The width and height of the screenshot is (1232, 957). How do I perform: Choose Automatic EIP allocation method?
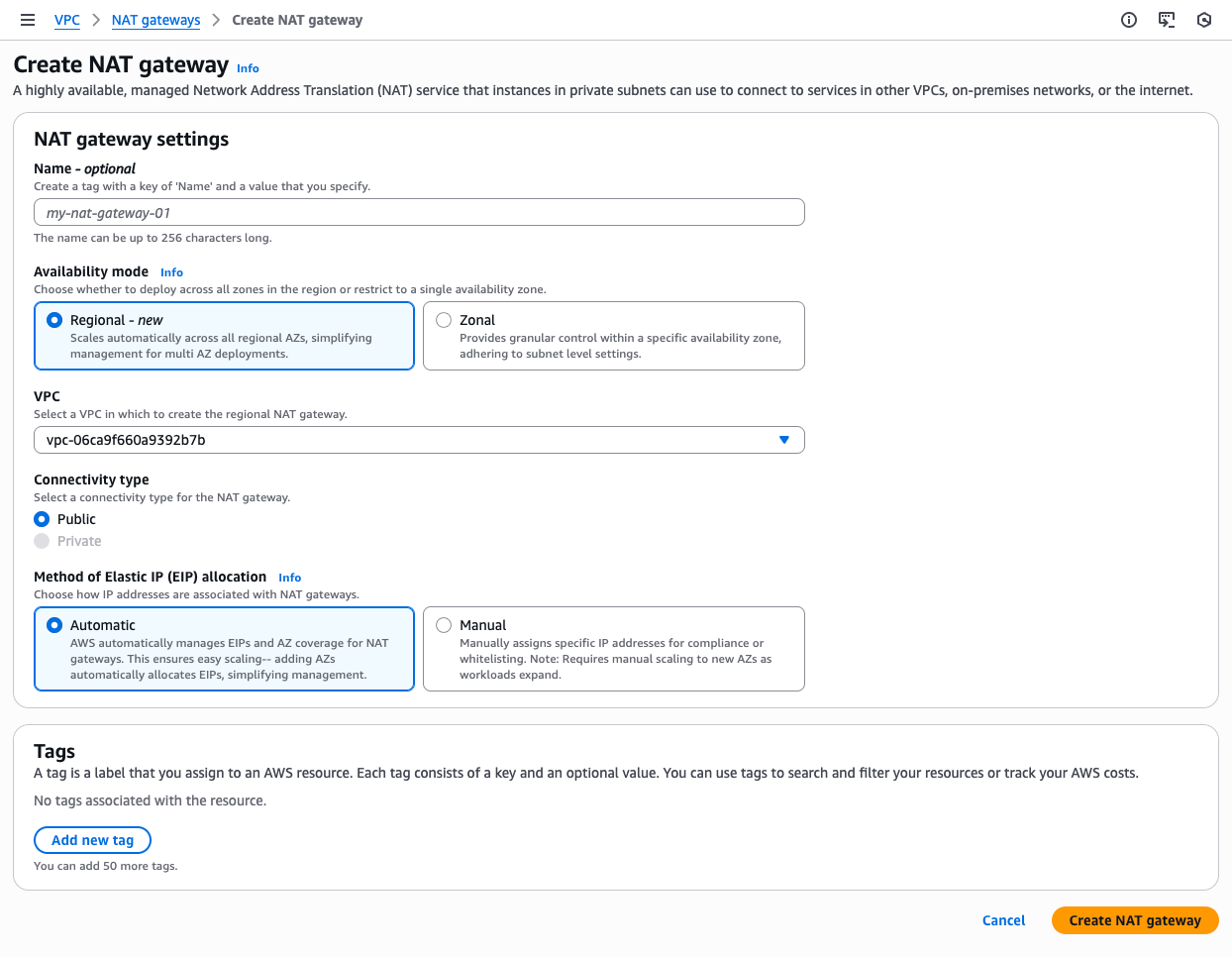pyautogui.click(x=55, y=625)
